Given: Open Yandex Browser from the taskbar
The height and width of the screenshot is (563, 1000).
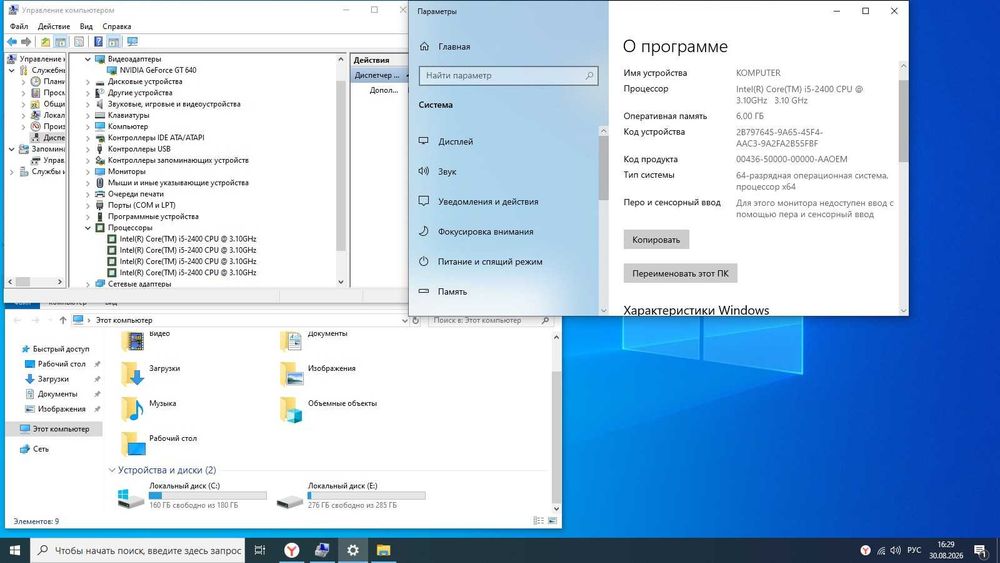Looking at the screenshot, I should (291, 550).
